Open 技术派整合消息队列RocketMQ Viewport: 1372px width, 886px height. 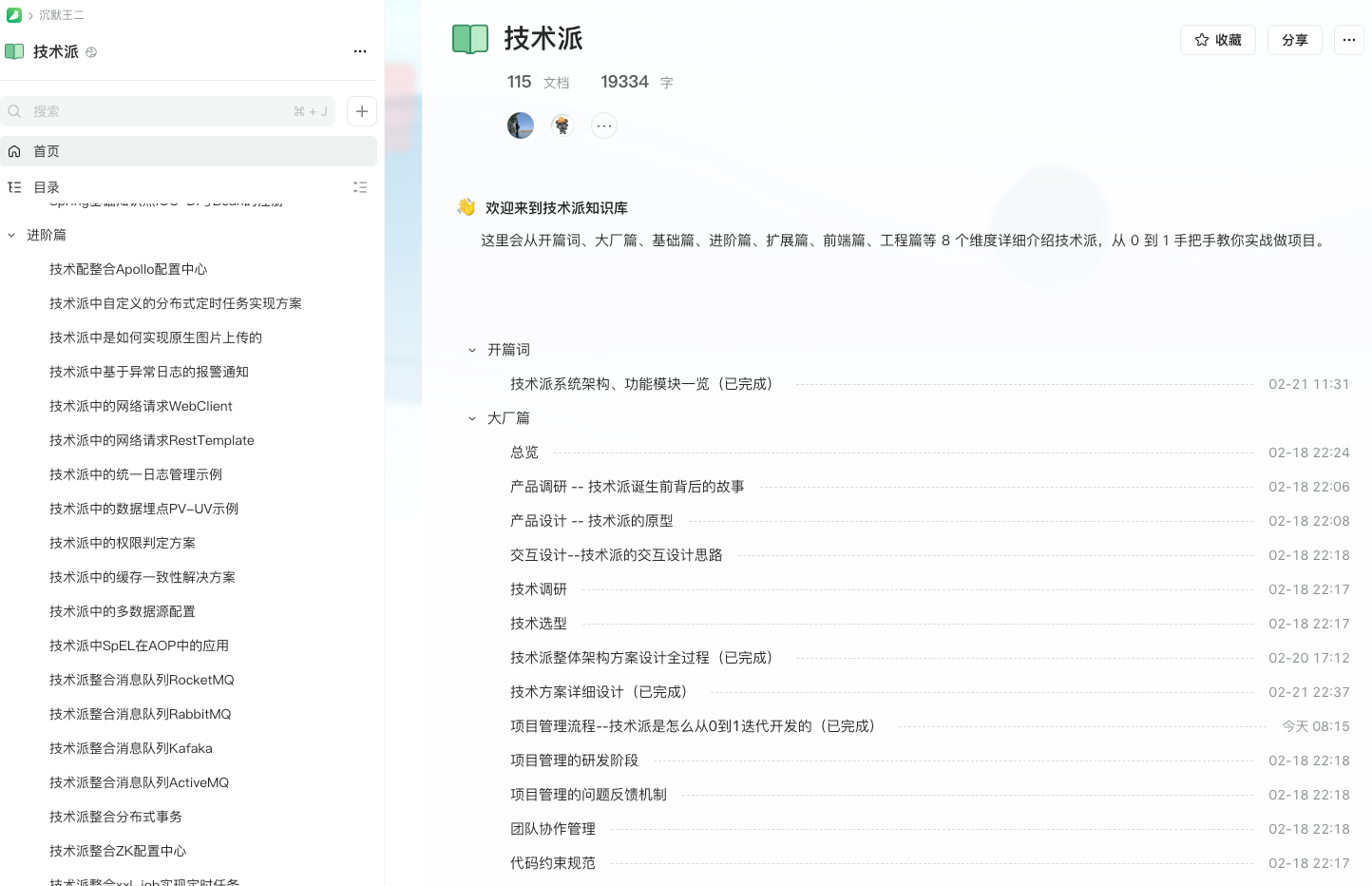[x=142, y=680]
